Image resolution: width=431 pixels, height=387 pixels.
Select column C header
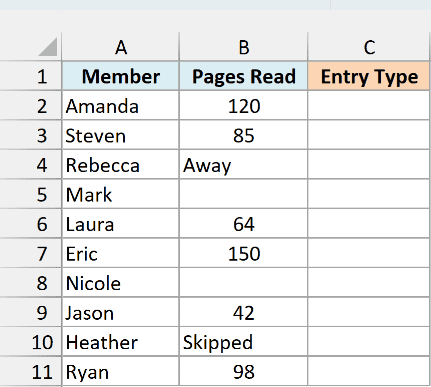(369, 47)
